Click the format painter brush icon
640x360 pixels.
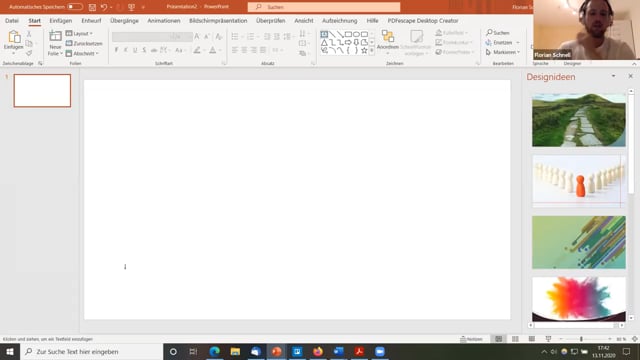[x=29, y=53]
